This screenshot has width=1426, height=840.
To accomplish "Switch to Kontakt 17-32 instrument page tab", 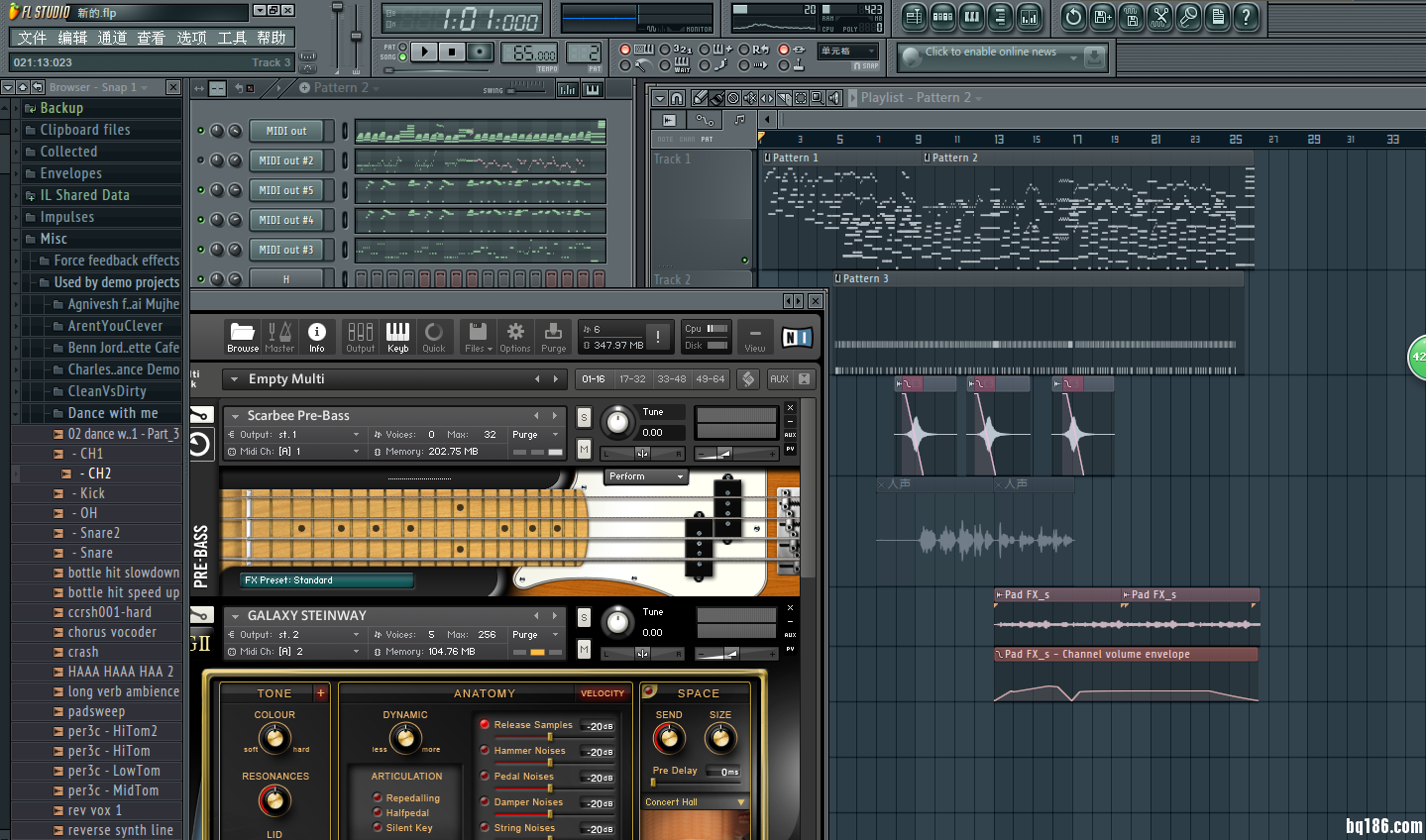I will point(632,378).
